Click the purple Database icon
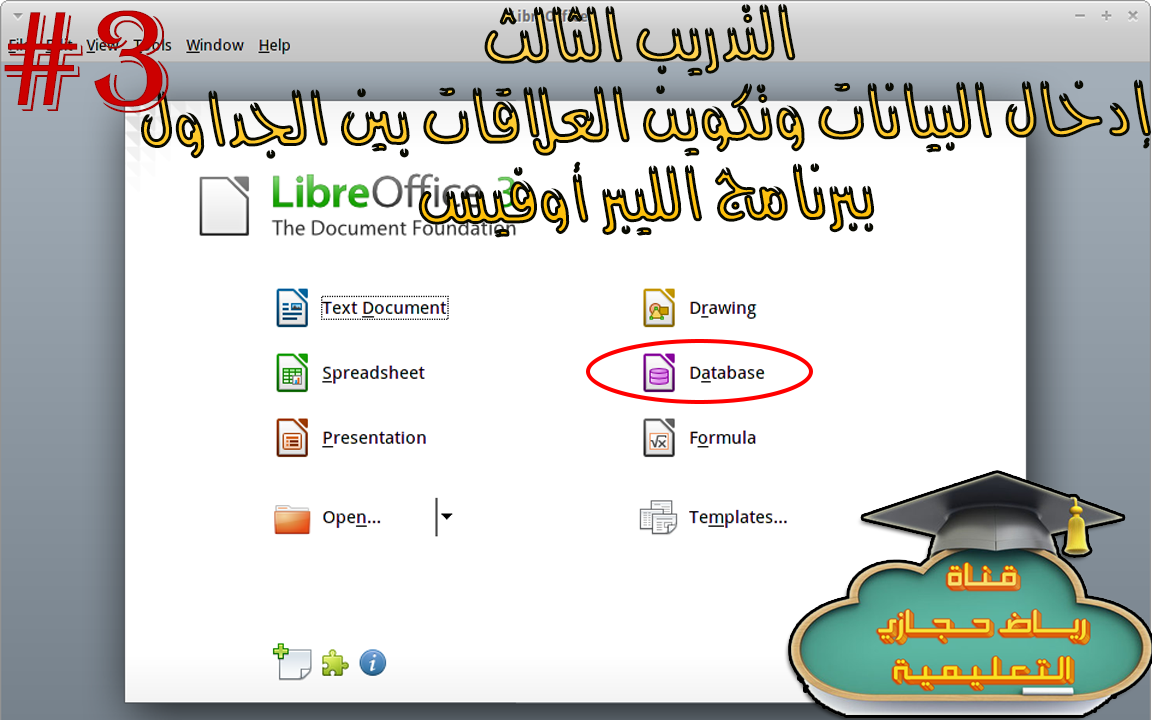The height and width of the screenshot is (720, 1152). (x=658, y=372)
